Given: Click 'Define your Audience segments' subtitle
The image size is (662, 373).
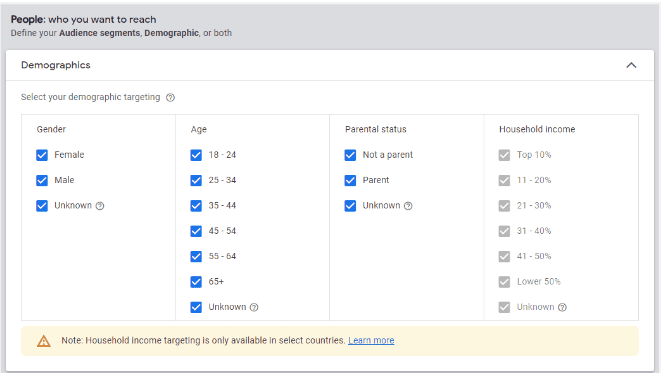Looking at the screenshot, I should [x=121, y=33].
